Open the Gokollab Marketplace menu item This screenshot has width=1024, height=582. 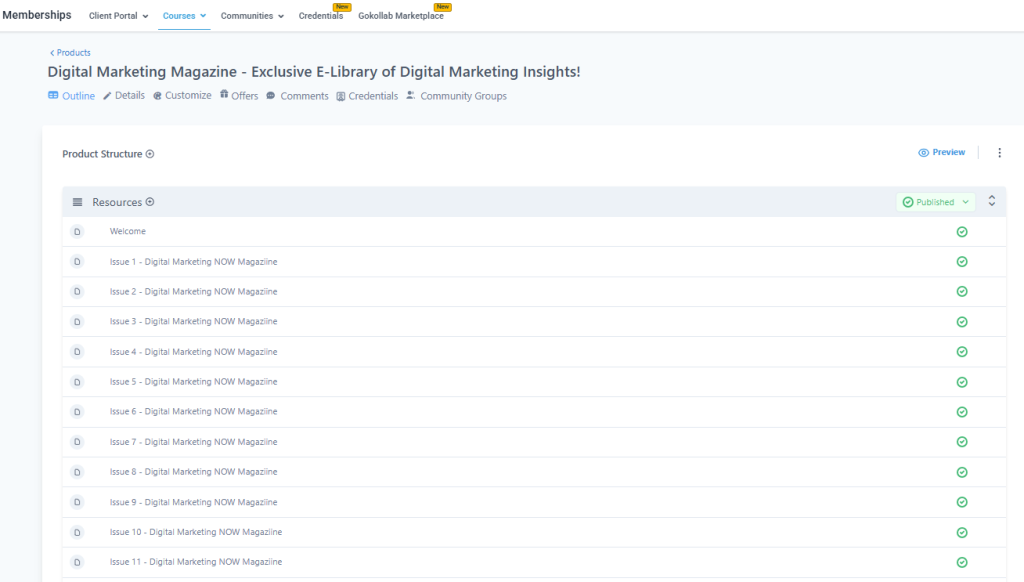click(399, 16)
